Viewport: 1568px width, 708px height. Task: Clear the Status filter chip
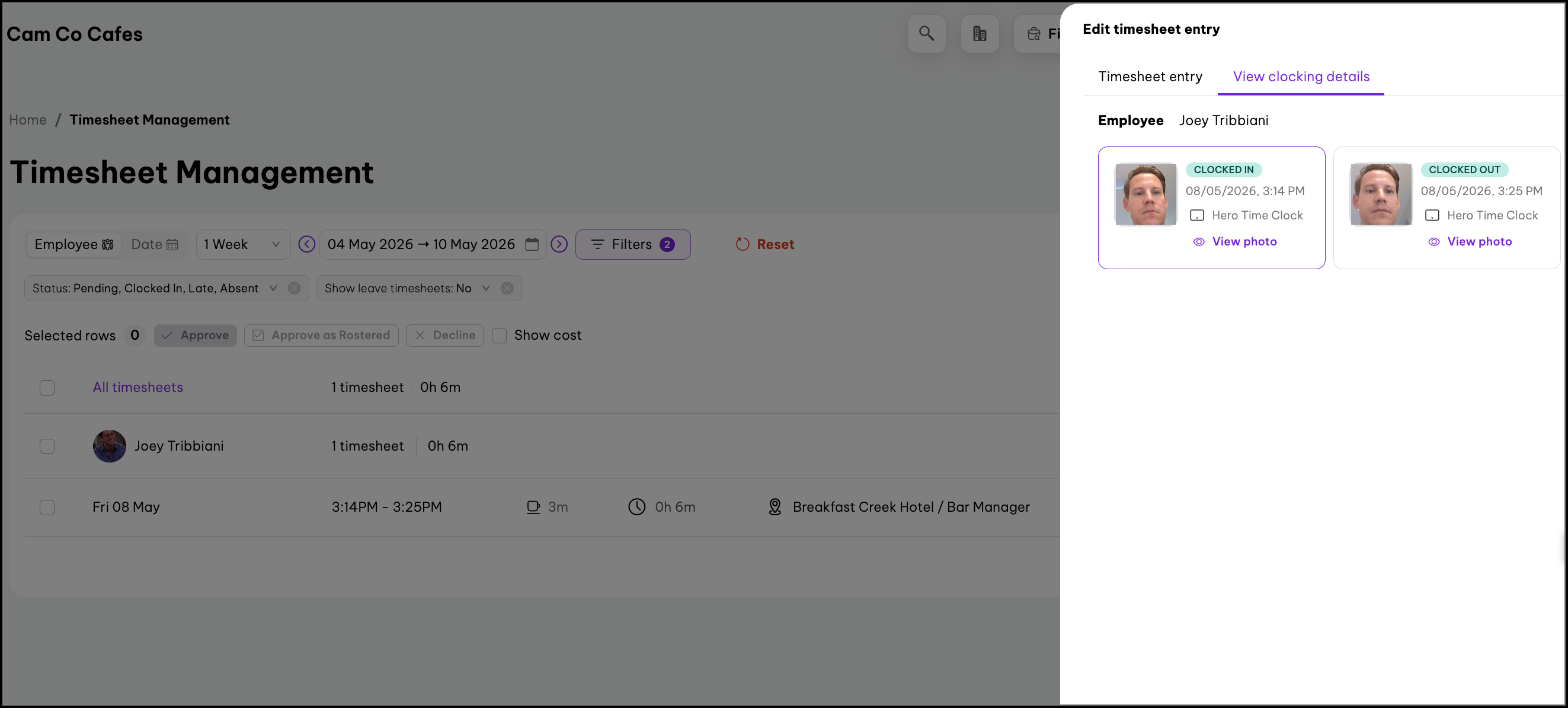click(294, 288)
